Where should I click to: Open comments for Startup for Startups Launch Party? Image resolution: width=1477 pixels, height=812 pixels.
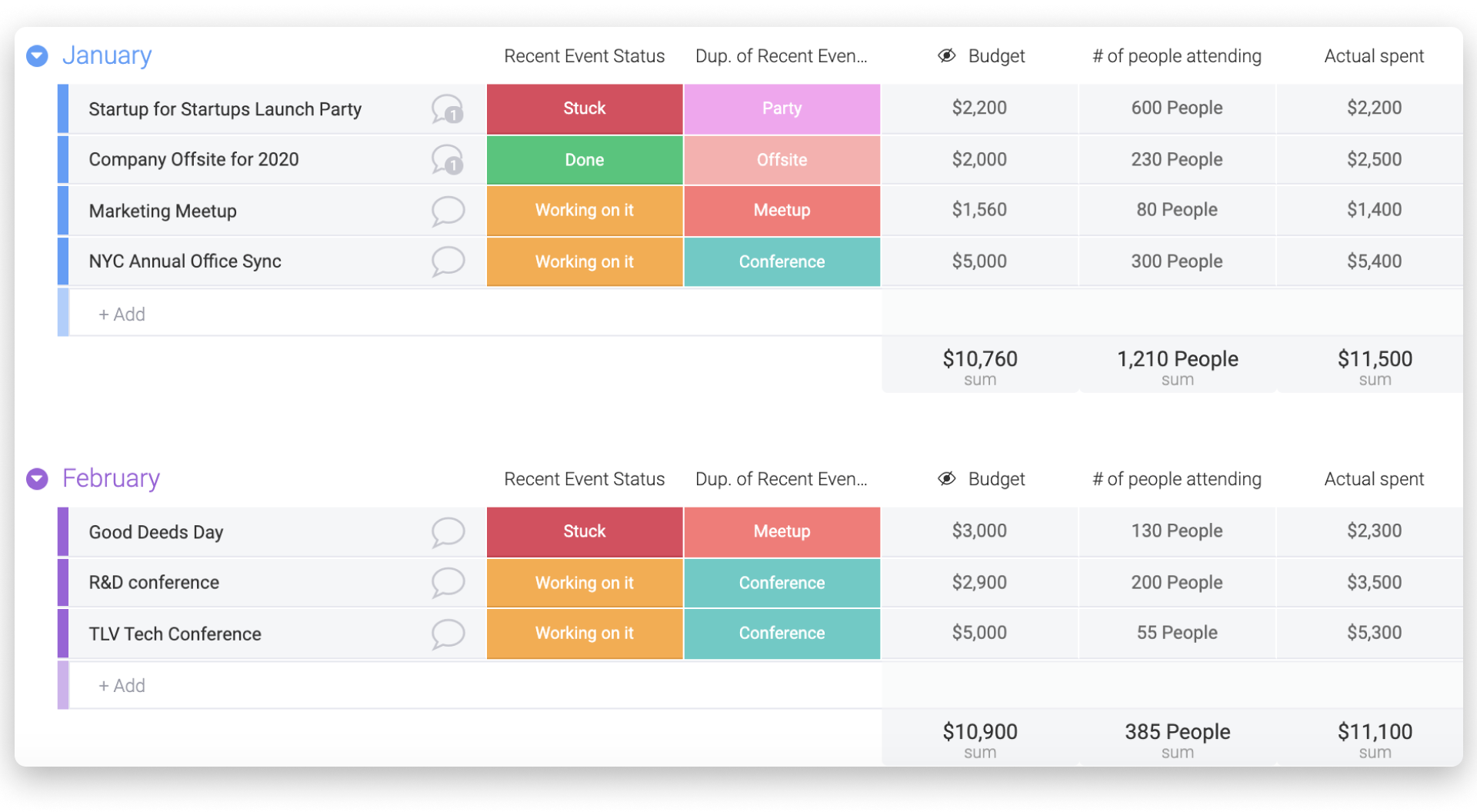[448, 109]
